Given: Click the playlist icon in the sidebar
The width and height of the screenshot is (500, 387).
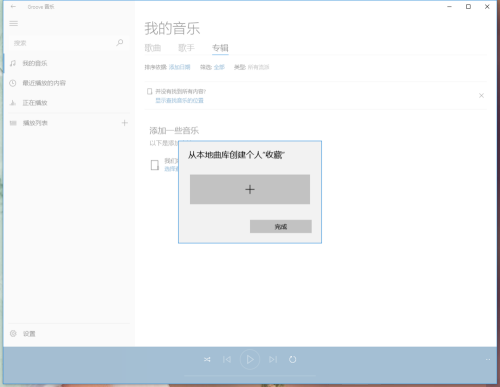Looking at the screenshot, I should [13, 123].
